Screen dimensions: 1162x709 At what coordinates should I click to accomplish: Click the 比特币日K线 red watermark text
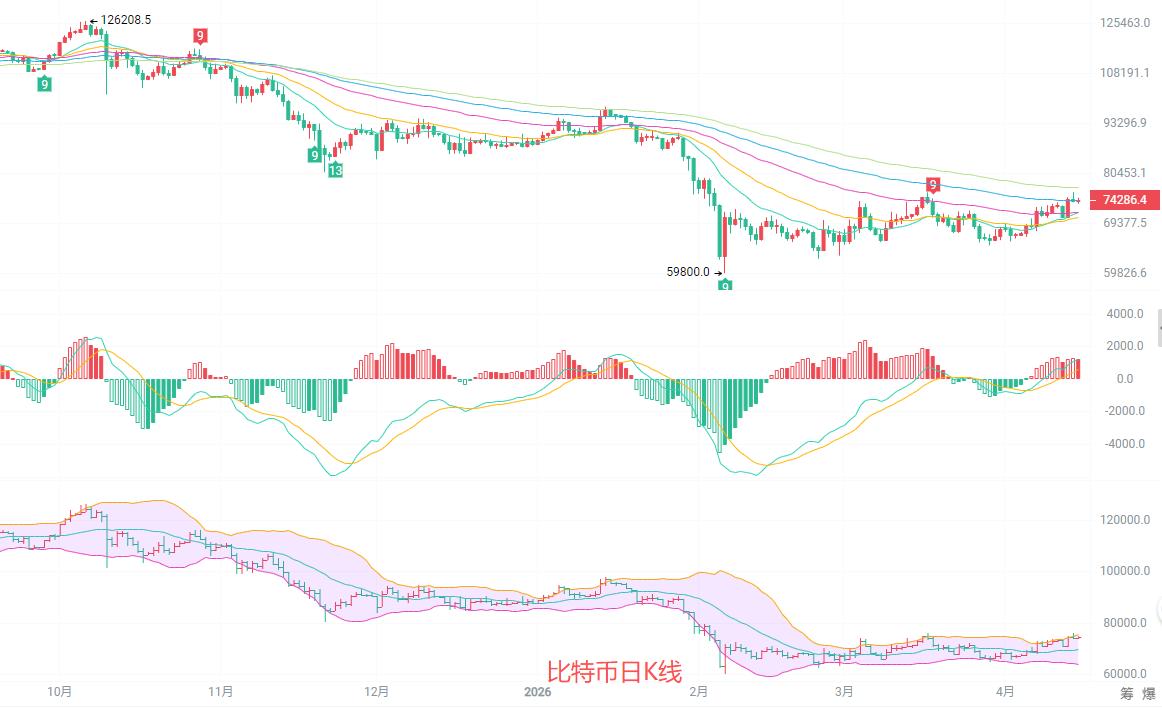coord(614,672)
